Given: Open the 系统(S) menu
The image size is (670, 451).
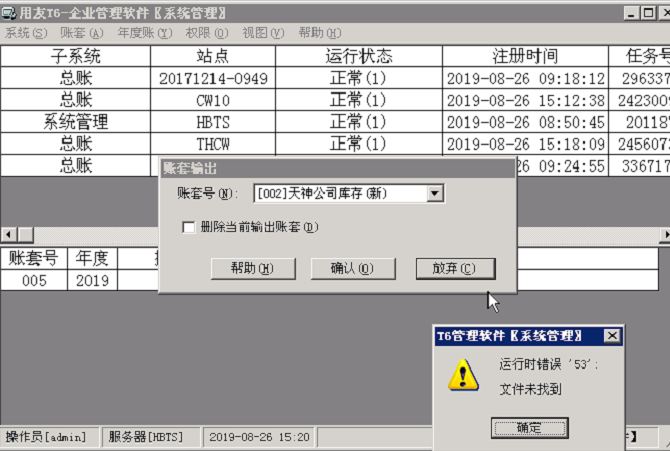Looking at the screenshot, I should 26,33.
